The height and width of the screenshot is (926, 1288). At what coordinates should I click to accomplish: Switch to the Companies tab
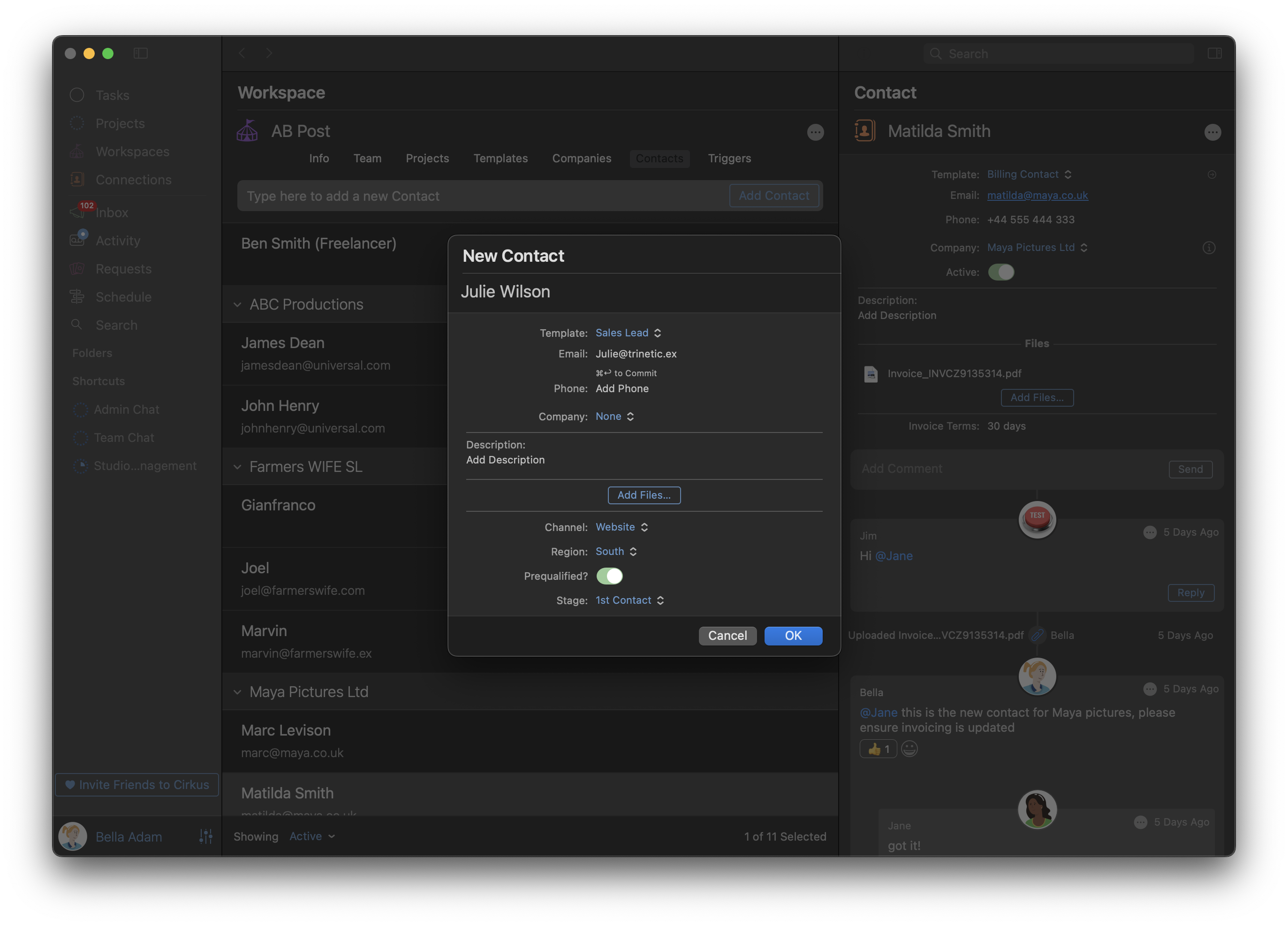[582, 159]
